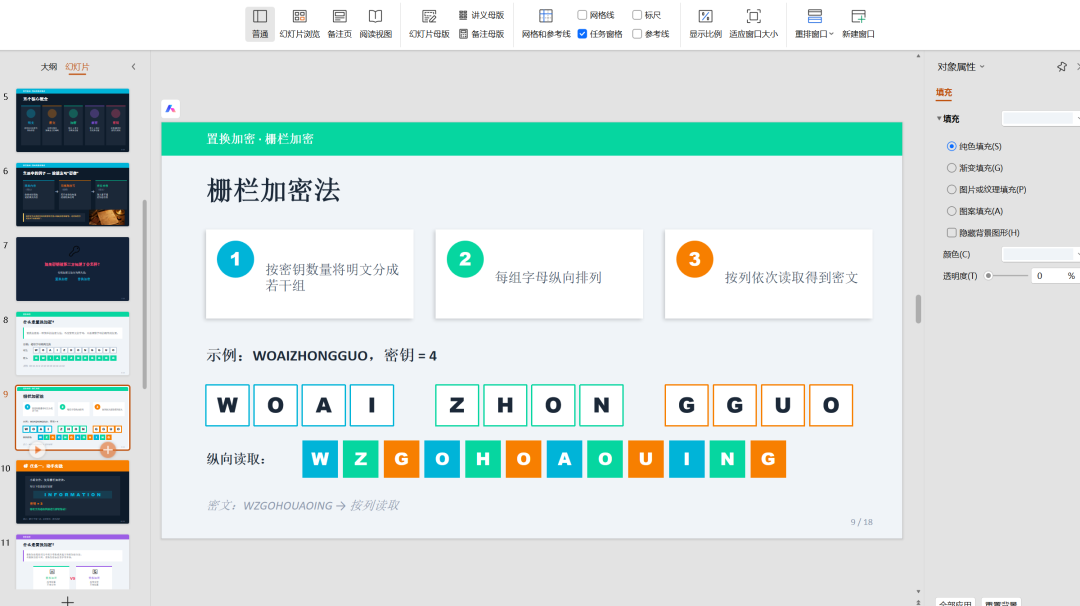Open Slide Master (幻灯片母版)

point(429,23)
